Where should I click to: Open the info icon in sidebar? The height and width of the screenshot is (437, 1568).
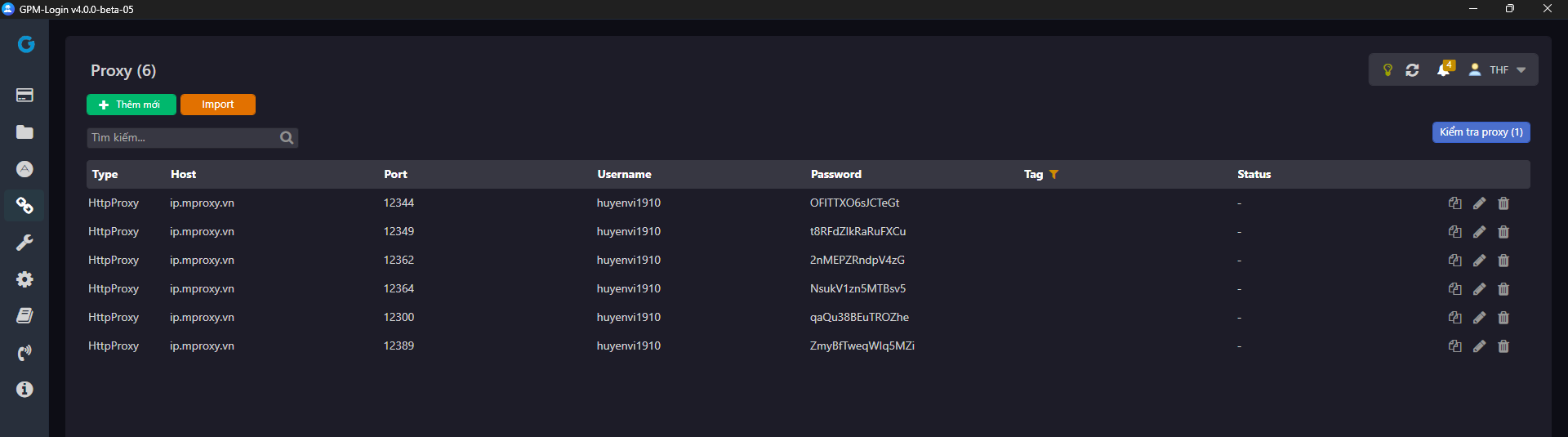(24, 390)
